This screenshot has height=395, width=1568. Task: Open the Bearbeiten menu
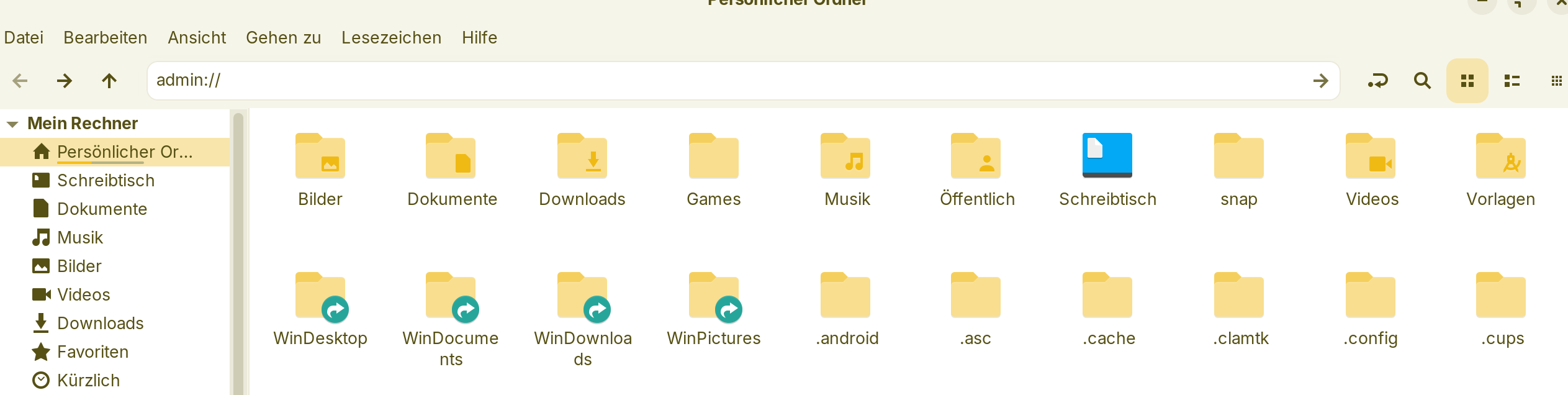tap(106, 38)
